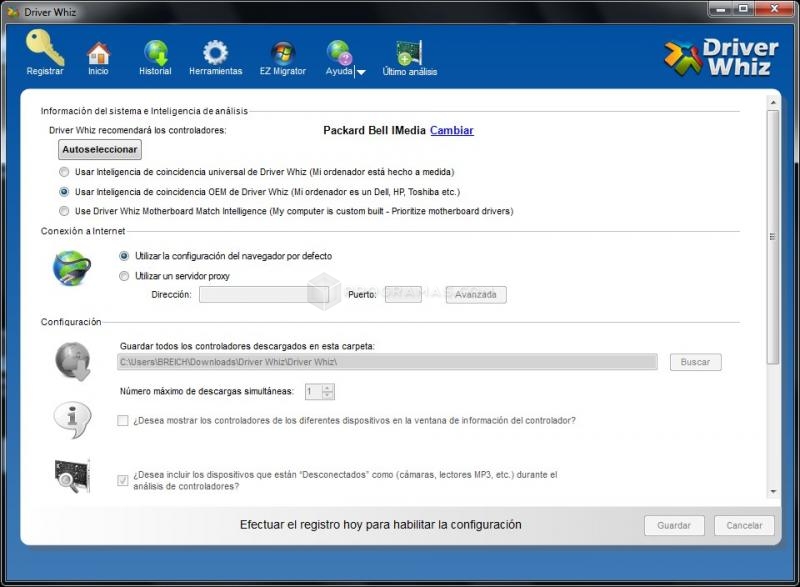The height and width of the screenshot is (587, 800).
Task: Toggle include Desconectados devices checkbox
Action: coord(123,480)
